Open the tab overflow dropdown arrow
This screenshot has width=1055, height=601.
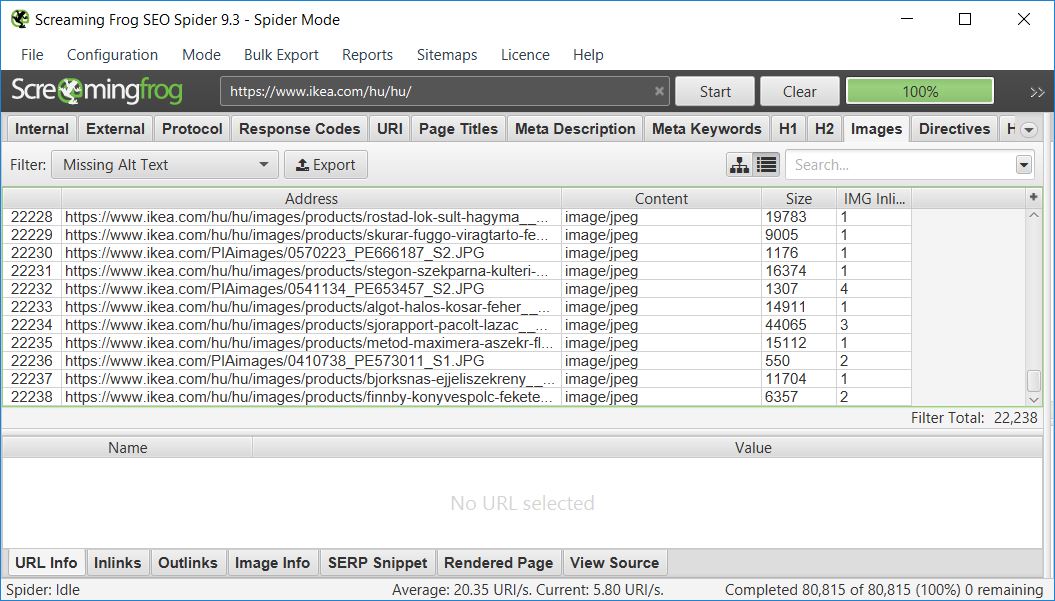(1028, 130)
